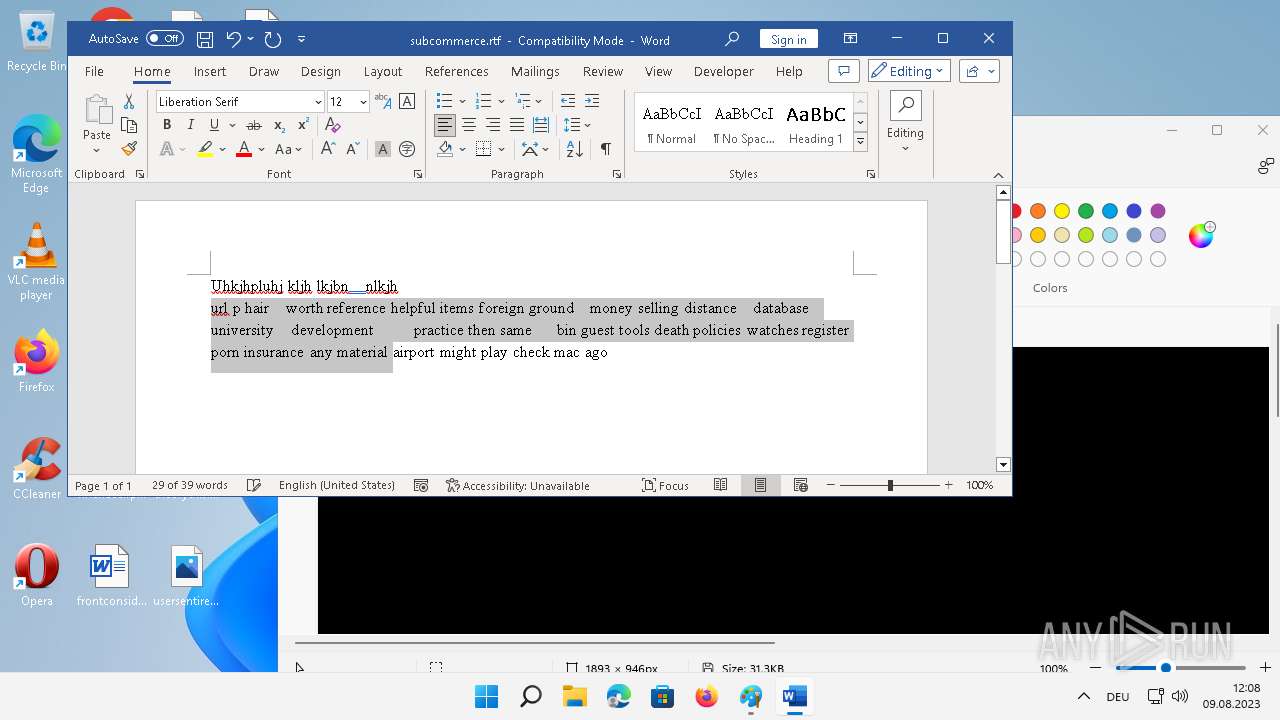Open the search magnifier in title bar

coord(732,39)
